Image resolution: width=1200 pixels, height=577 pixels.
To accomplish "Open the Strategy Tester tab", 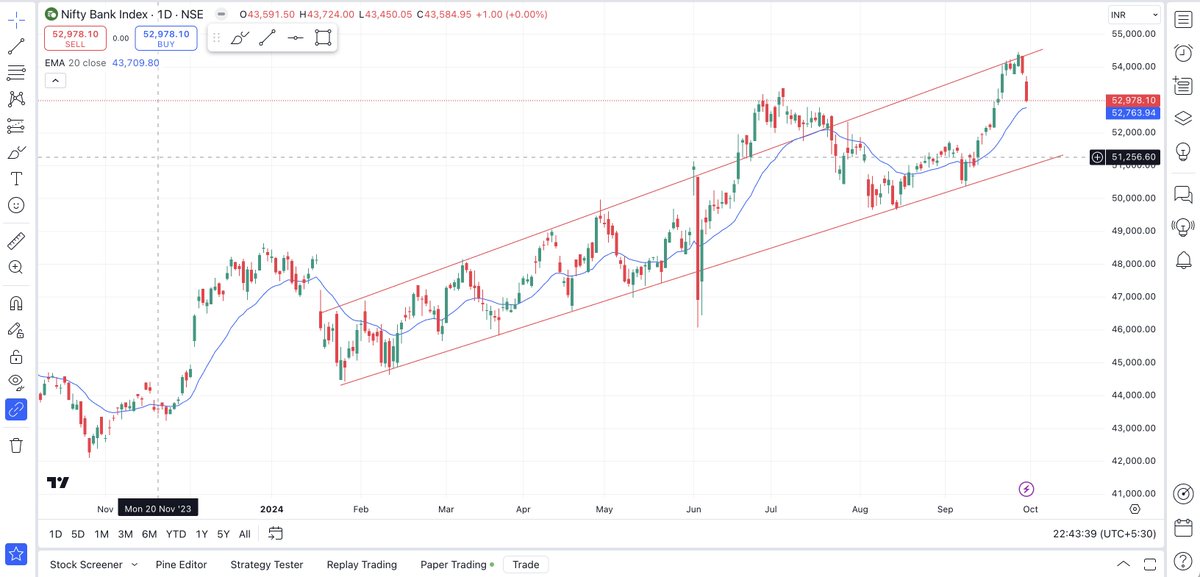I will 266,564.
